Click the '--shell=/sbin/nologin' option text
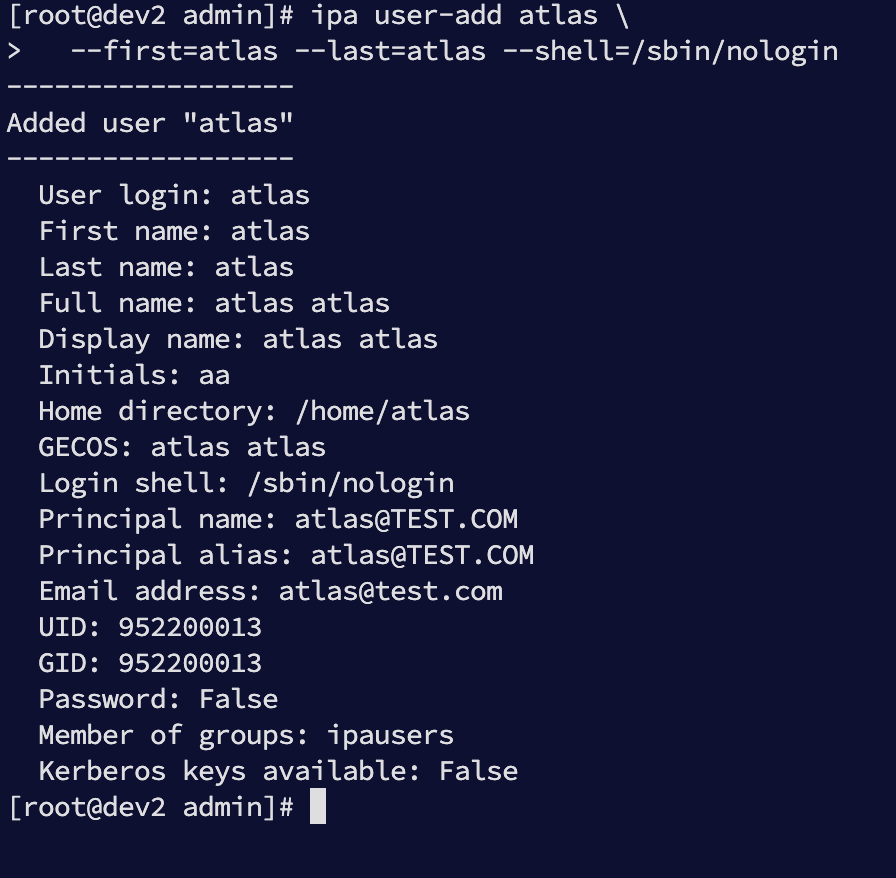 686,51
